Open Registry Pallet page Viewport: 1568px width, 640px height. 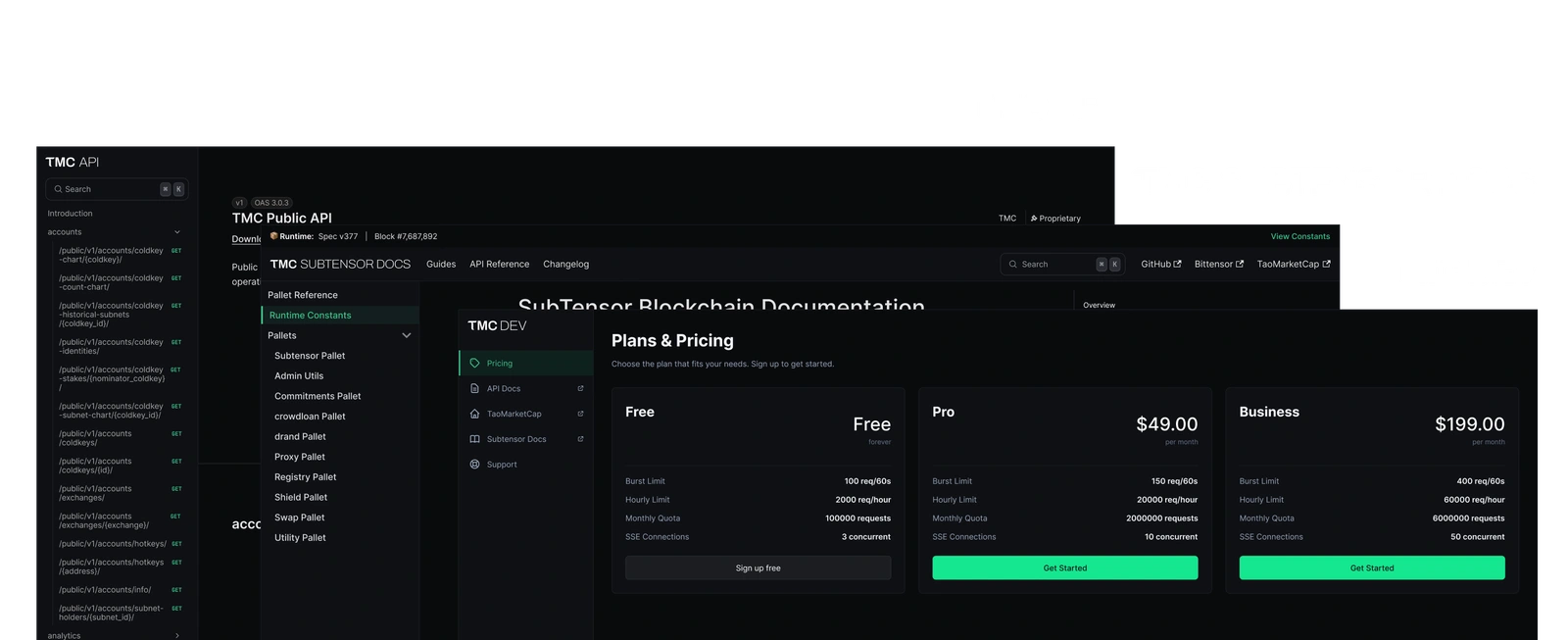click(x=305, y=477)
